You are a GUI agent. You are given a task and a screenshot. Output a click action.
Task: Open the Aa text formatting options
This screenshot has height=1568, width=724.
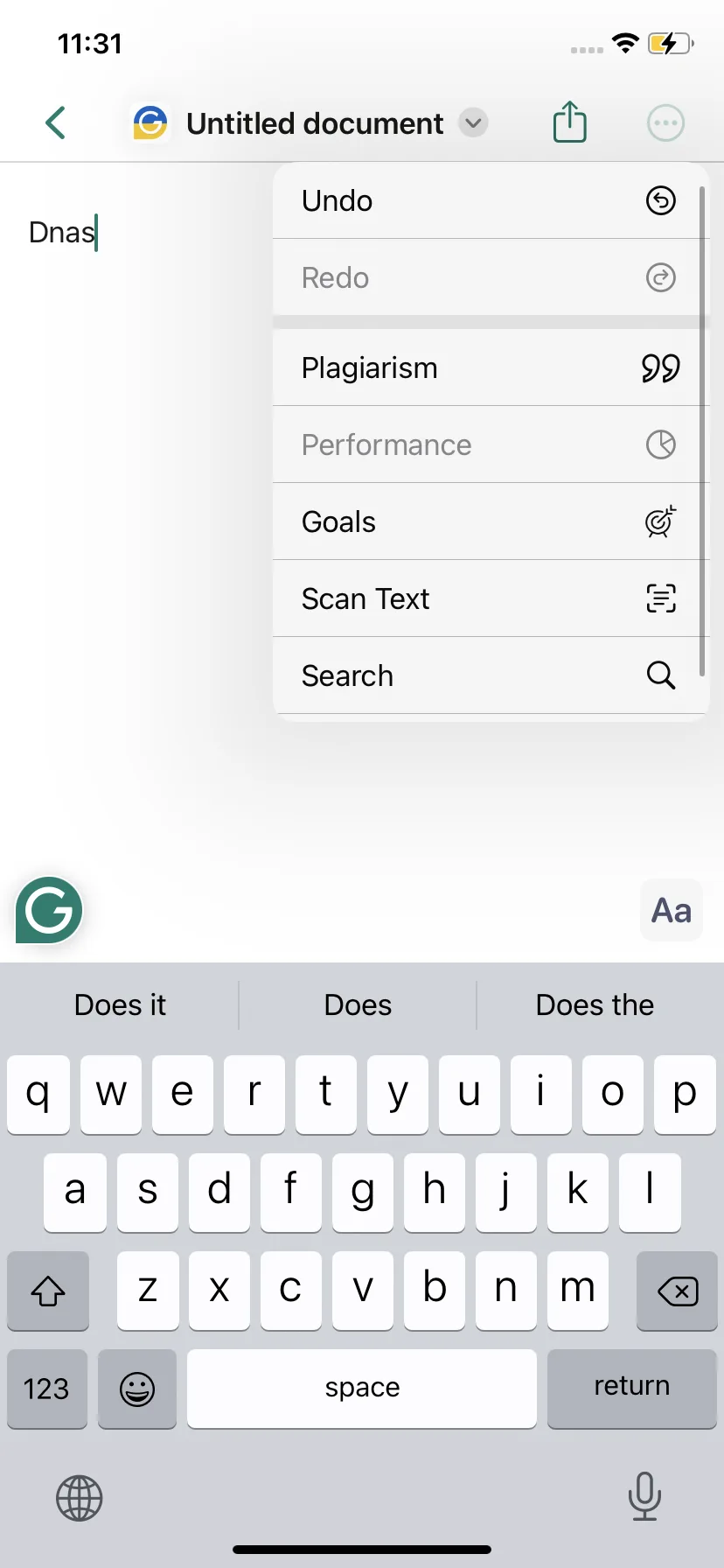click(672, 910)
